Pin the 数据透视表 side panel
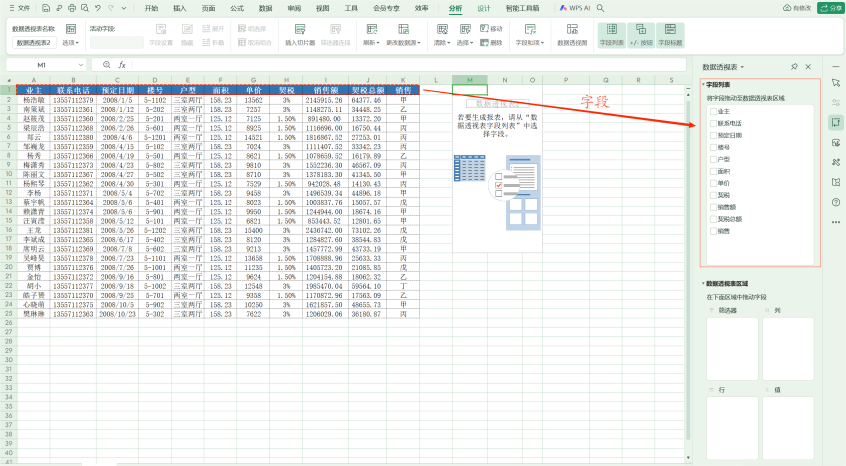This screenshot has height=466, width=846. tap(794, 66)
